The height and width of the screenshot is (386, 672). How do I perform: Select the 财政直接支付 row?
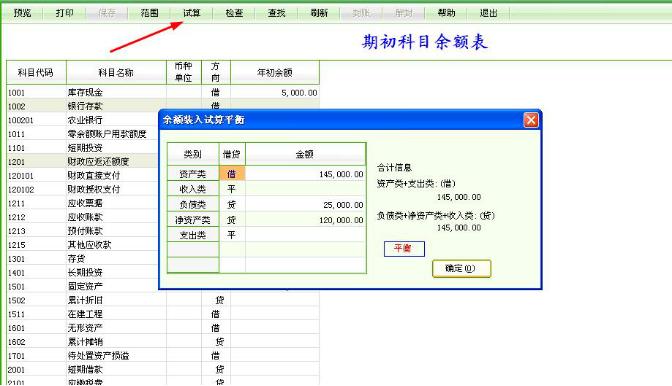tap(83, 176)
